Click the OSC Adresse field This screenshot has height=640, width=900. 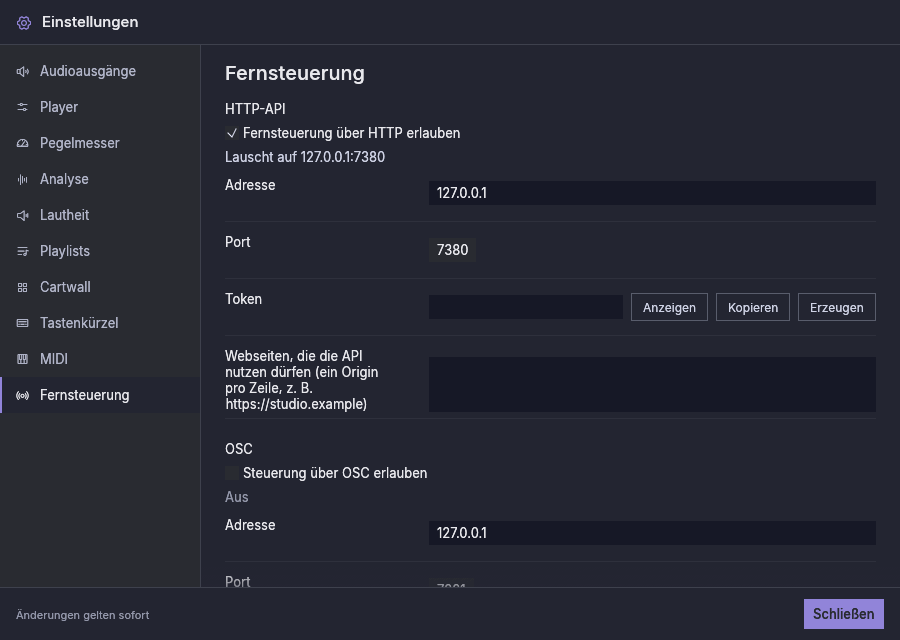coord(652,533)
